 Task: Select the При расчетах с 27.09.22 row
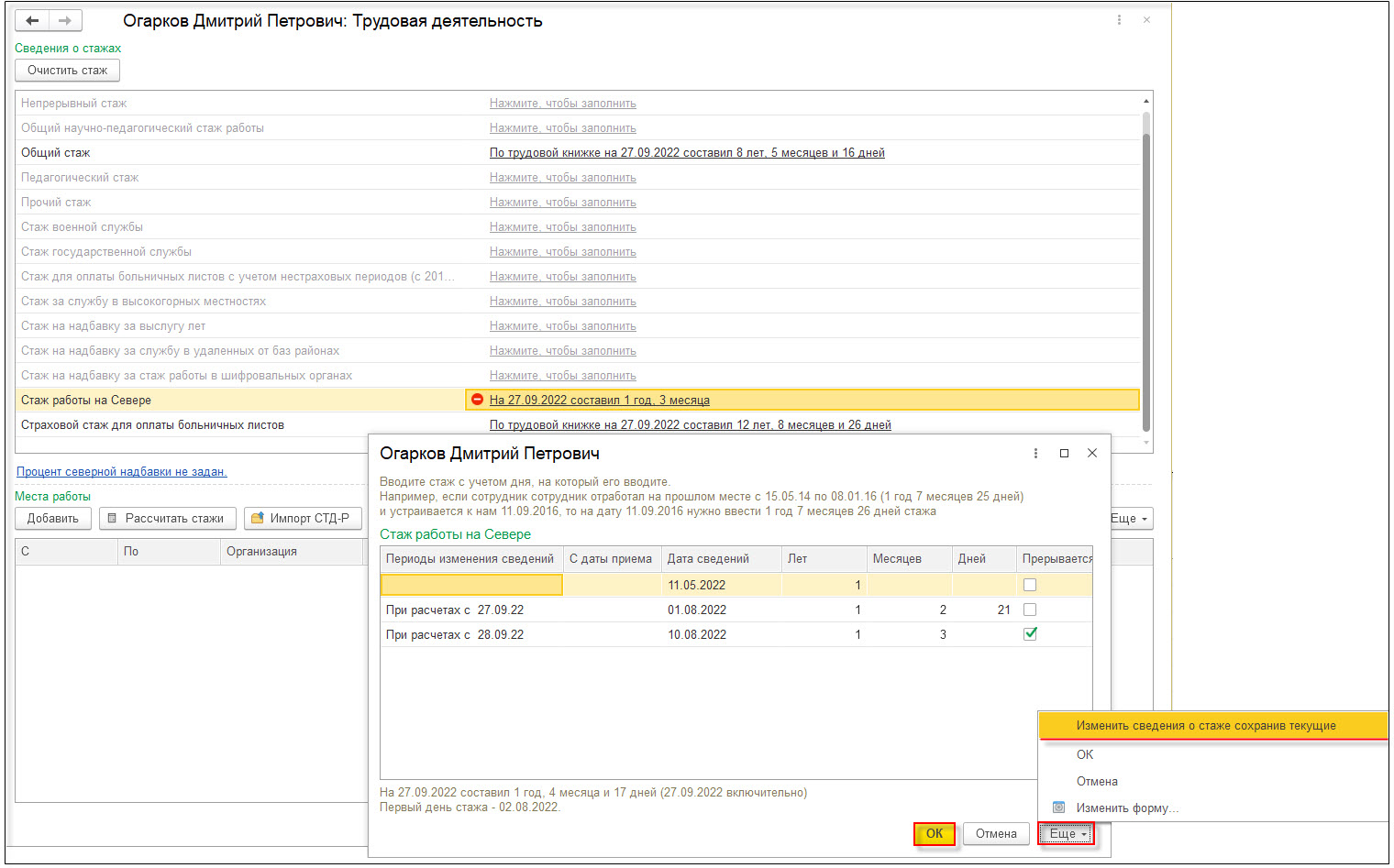tap(736, 610)
